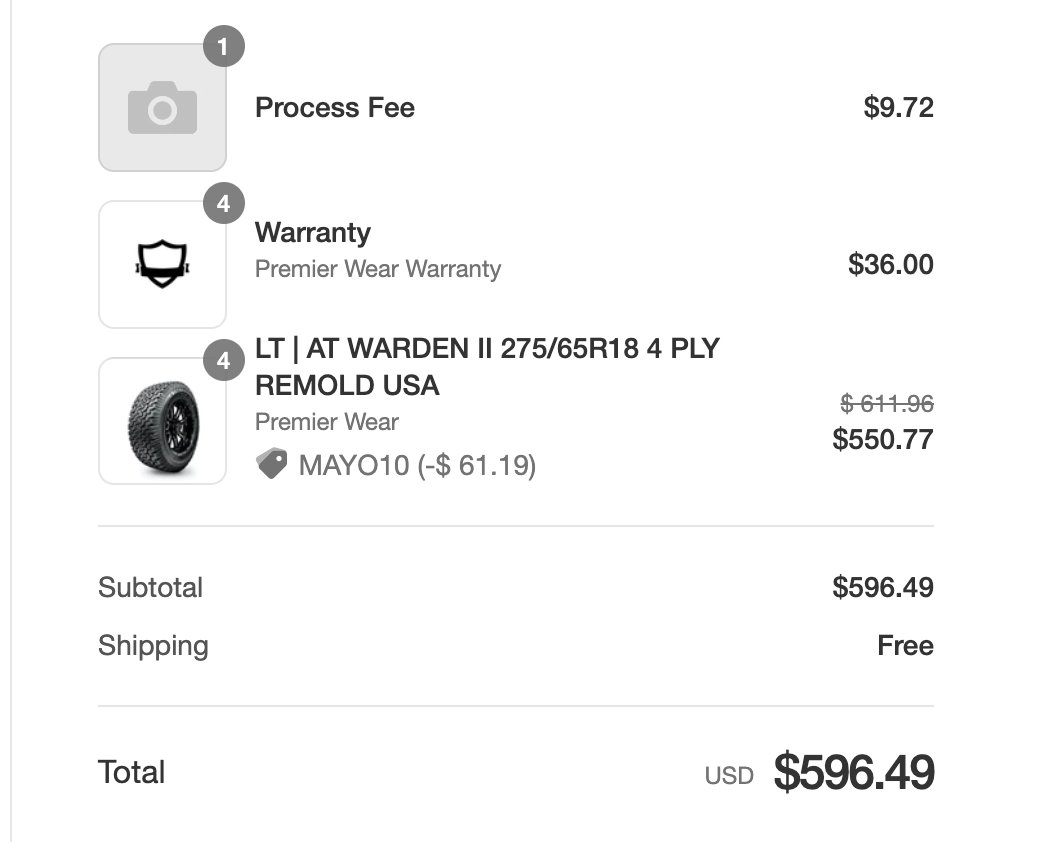Click the AT Warden II tire thumbnail

tap(162, 421)
